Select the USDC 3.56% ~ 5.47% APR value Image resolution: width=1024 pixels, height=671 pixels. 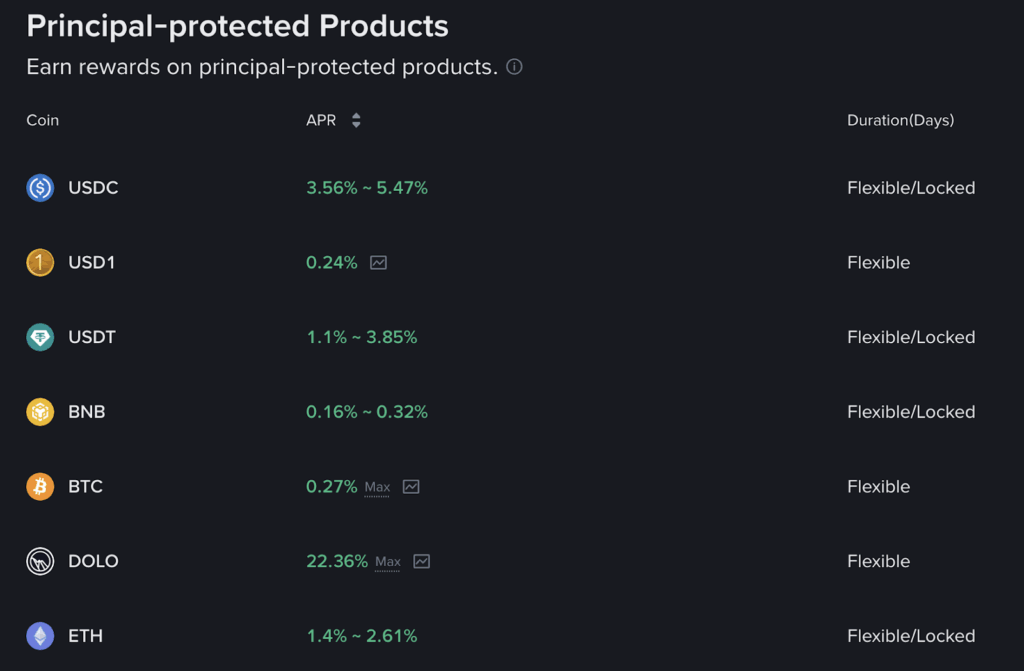click(x=367, y=187)
